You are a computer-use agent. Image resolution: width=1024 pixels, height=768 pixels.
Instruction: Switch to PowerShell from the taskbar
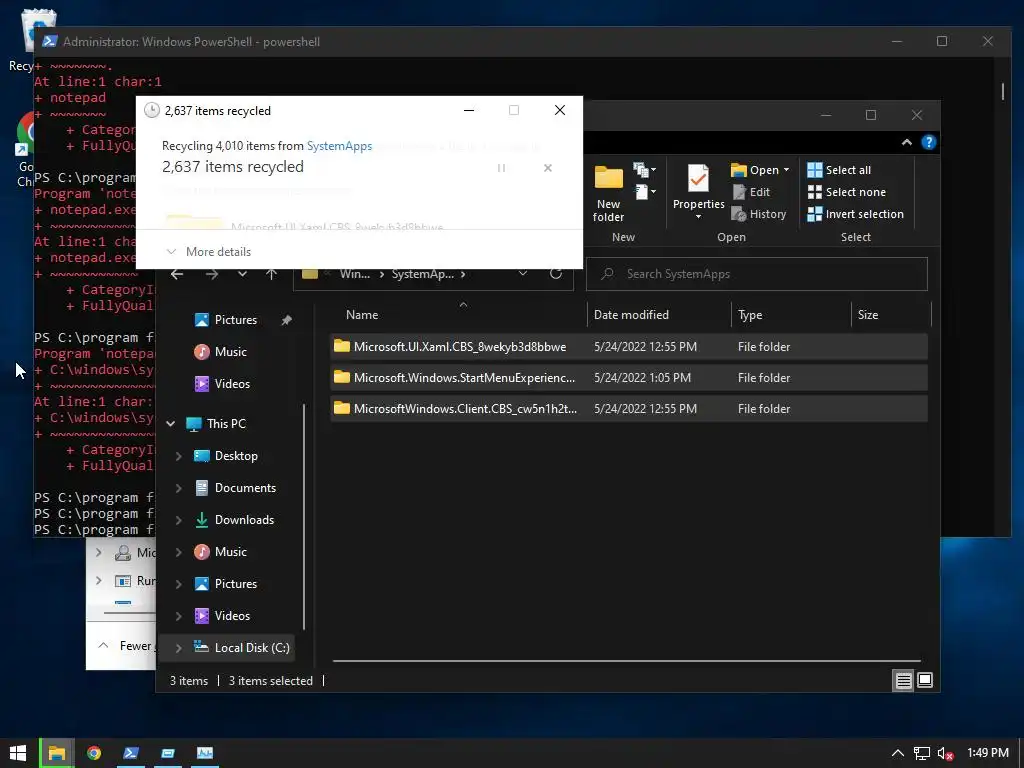[131, 753]
